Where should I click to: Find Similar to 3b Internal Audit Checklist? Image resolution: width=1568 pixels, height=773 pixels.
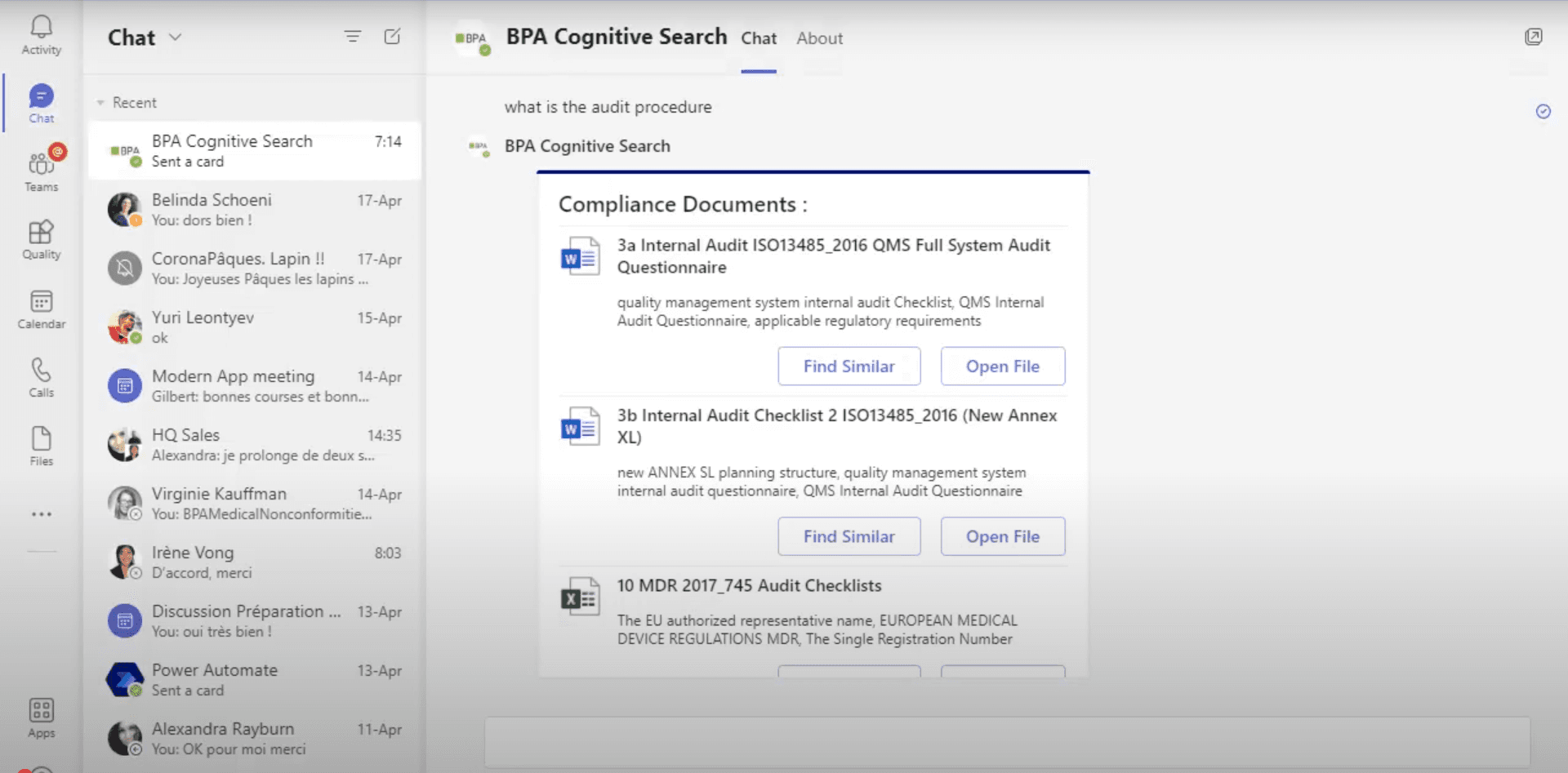tap(849, 536)
